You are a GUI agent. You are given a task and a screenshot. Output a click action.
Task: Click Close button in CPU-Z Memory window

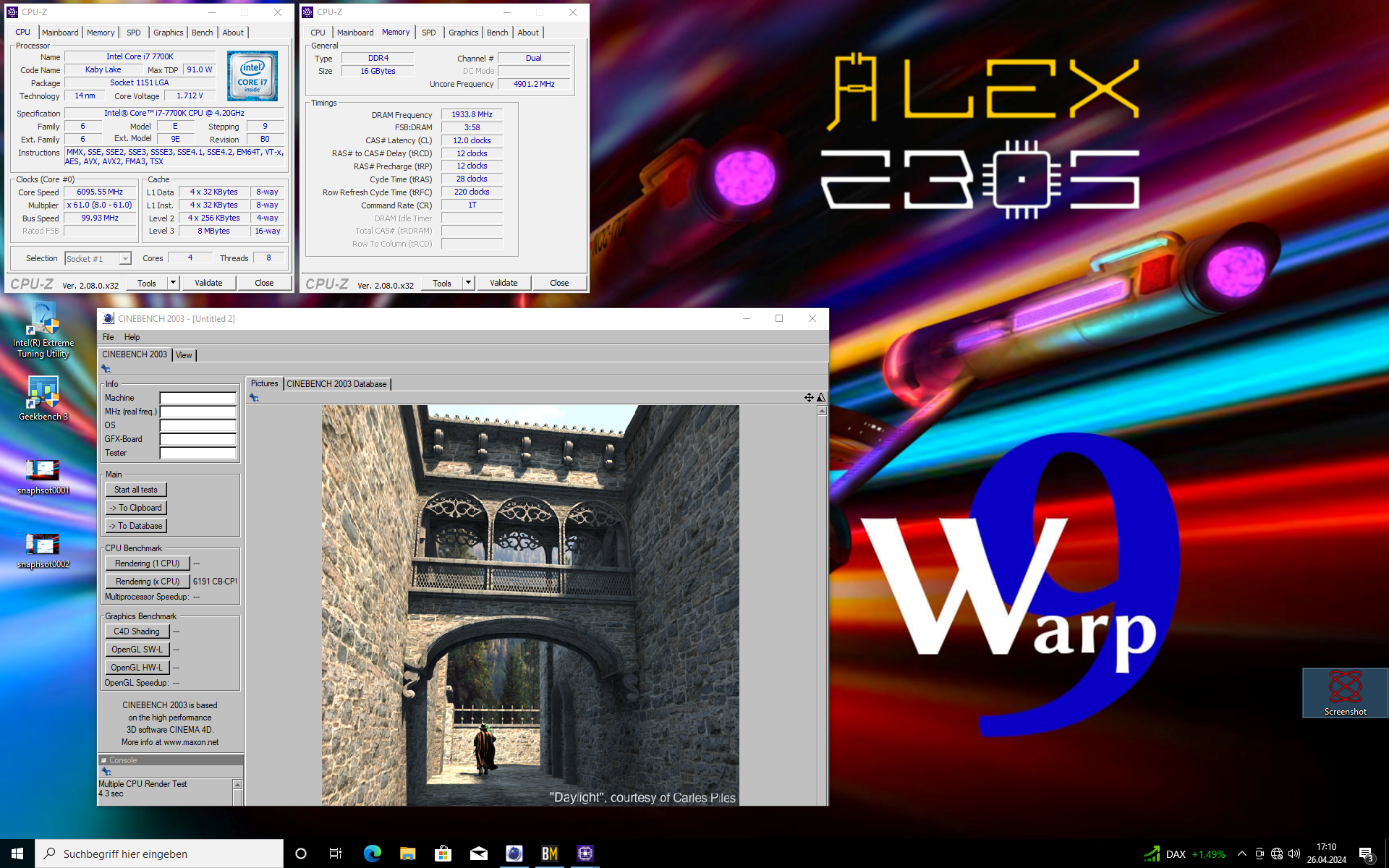[x=559, y=283]
